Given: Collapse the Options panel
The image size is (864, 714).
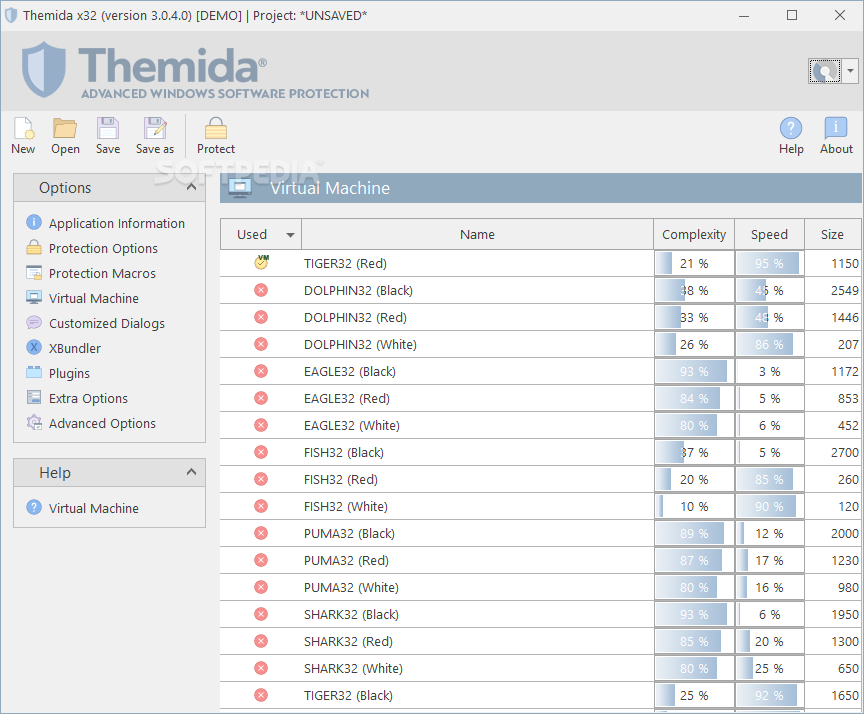Looking at the screenshot, I should click(x=191, y=187).
